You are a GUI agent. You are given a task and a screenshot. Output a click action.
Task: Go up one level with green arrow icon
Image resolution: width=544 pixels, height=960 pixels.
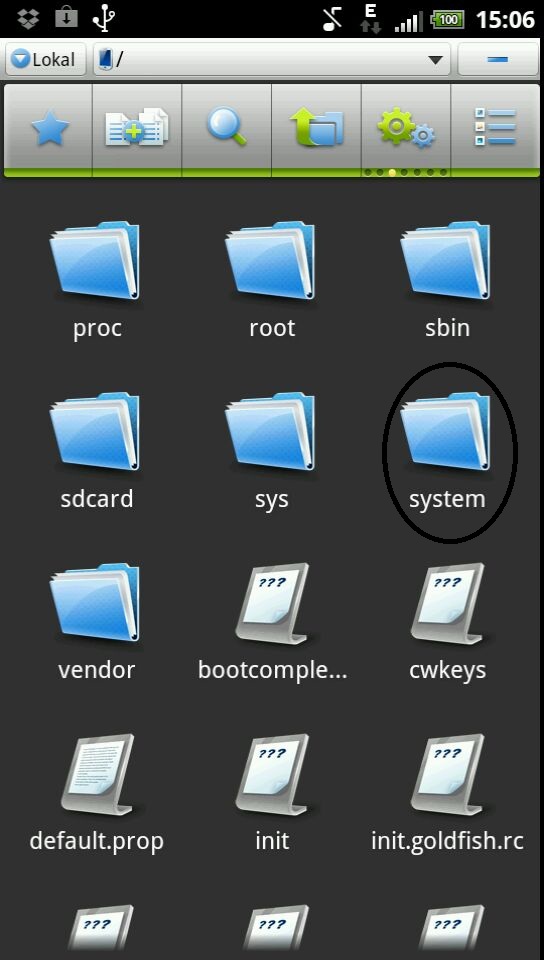pyautogui.click(x=316, y=128)
